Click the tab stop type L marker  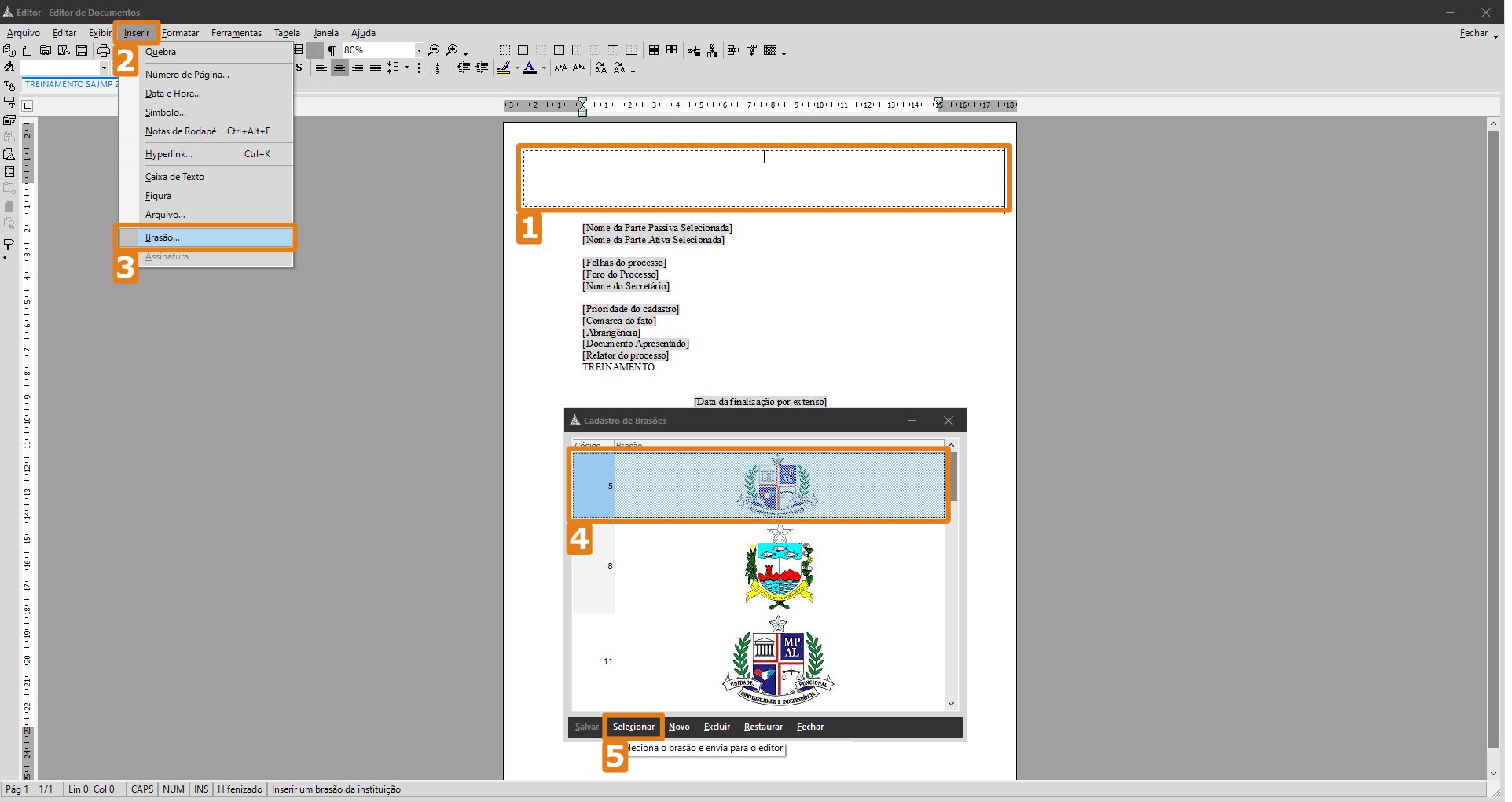[28, 105]
